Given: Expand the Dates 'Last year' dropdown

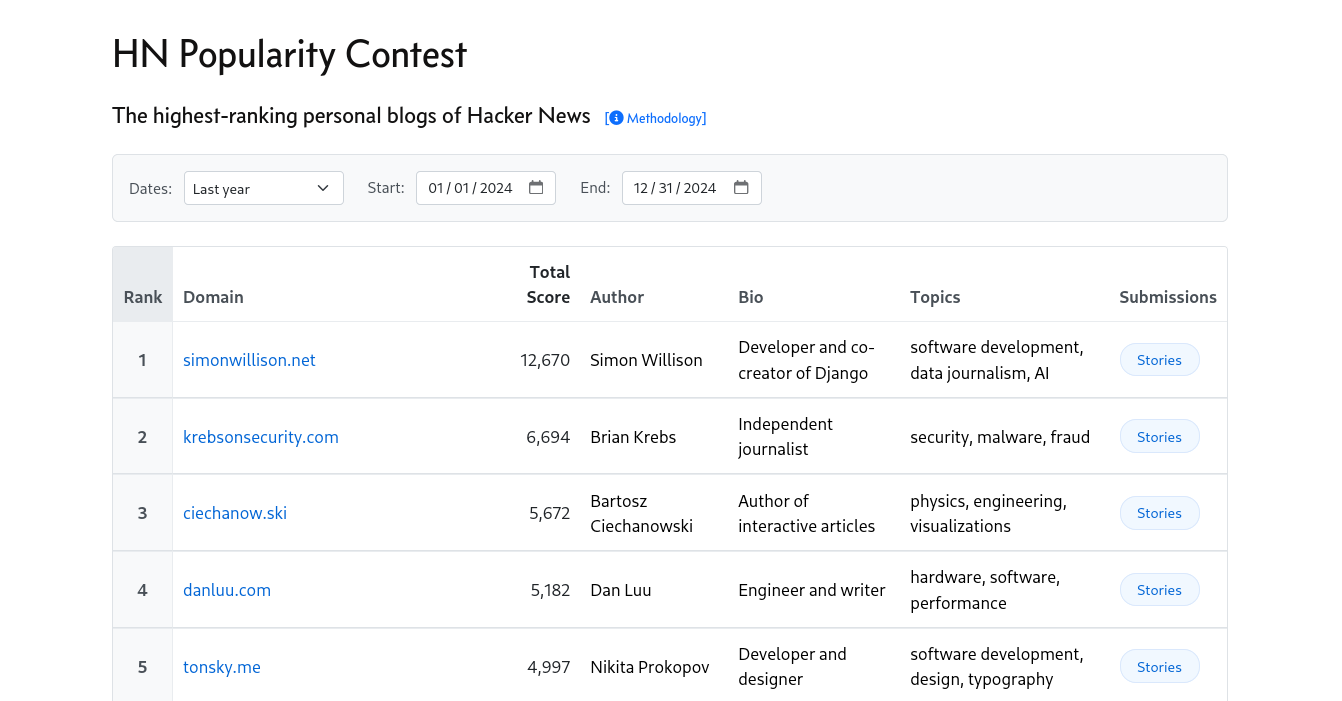Looking at the screenshot, I should 263,188.
